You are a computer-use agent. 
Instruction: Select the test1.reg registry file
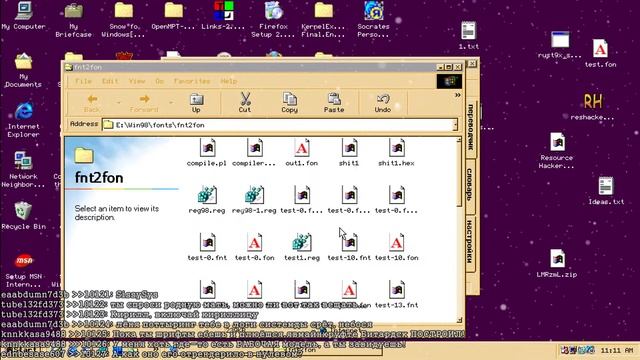click(x=302, y=247)
